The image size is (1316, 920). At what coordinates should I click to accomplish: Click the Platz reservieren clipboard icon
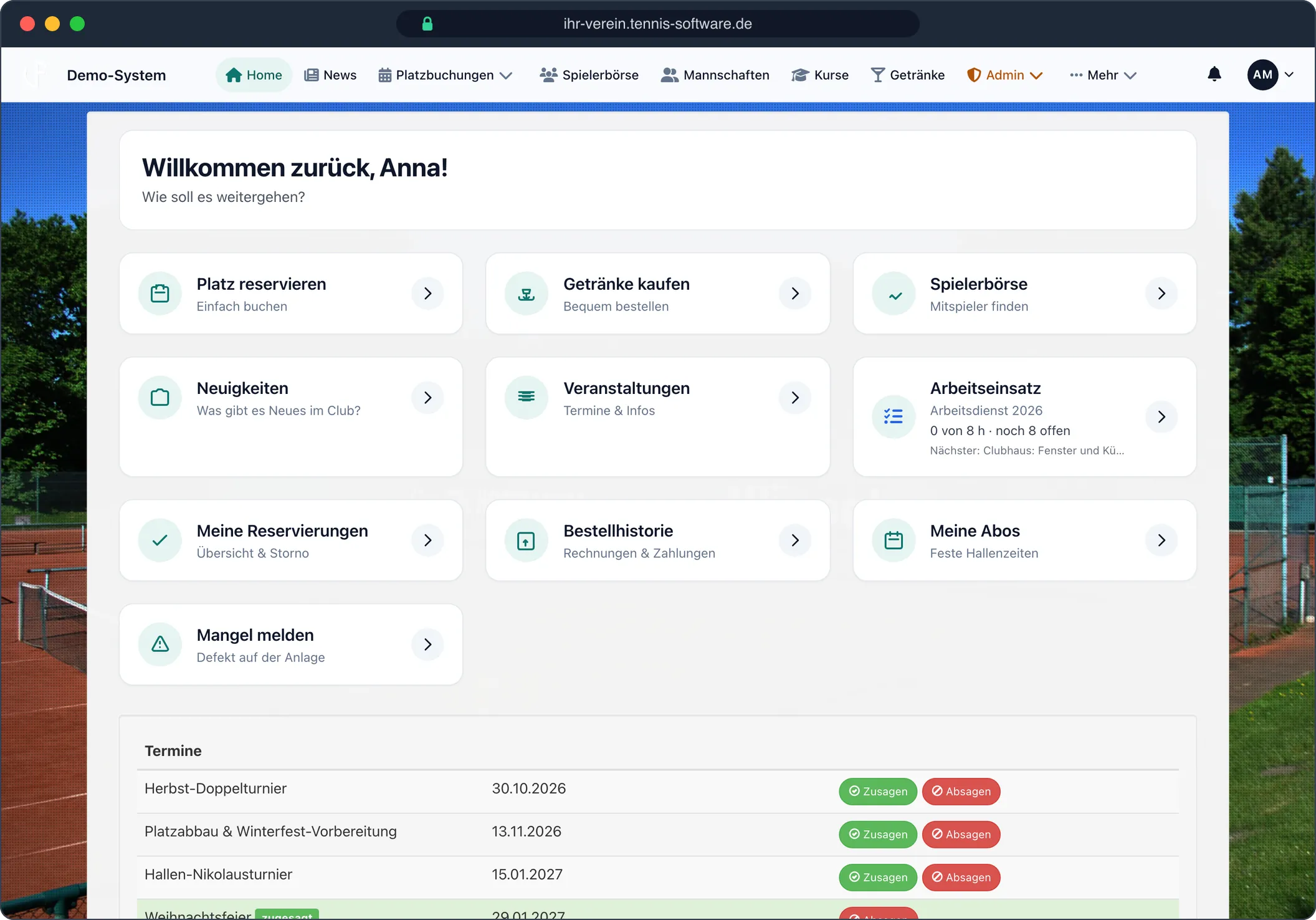tap(160, 294)
